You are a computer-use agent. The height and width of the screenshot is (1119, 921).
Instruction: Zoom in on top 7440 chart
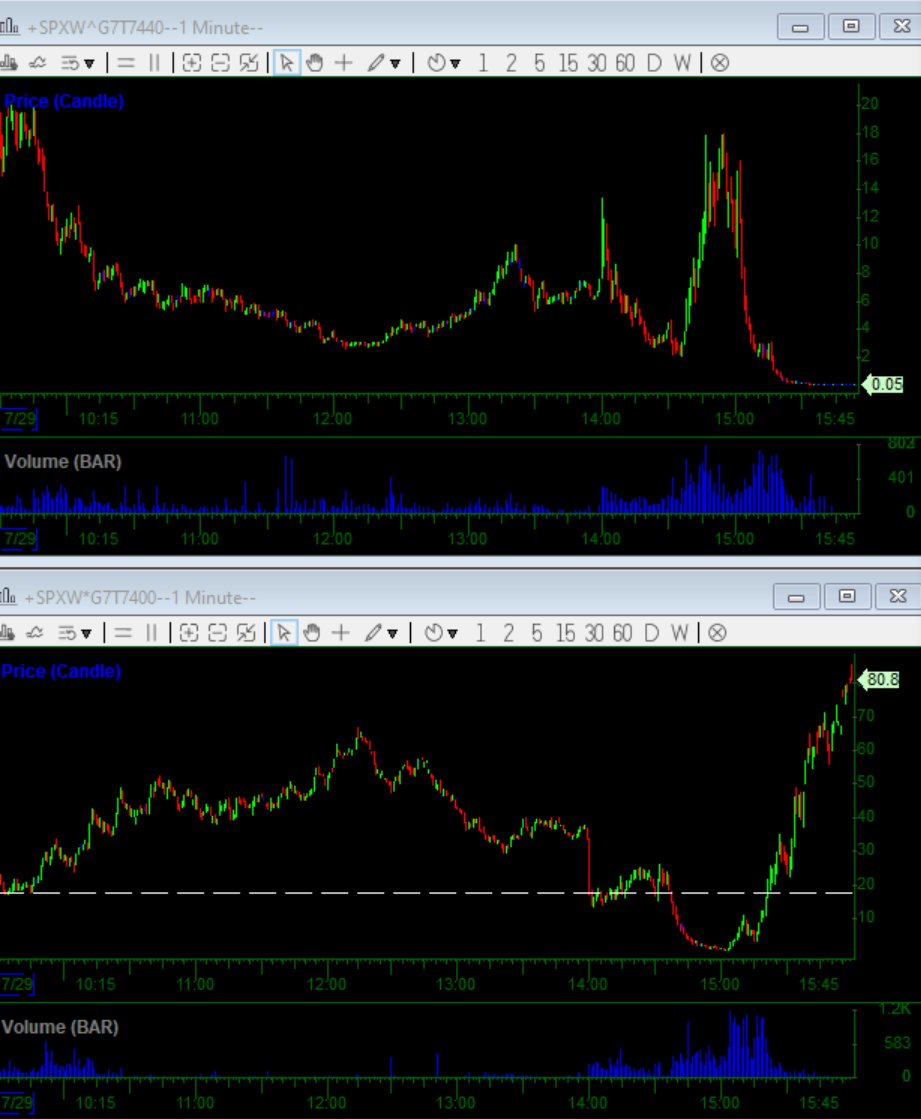[x=192, y=63]
